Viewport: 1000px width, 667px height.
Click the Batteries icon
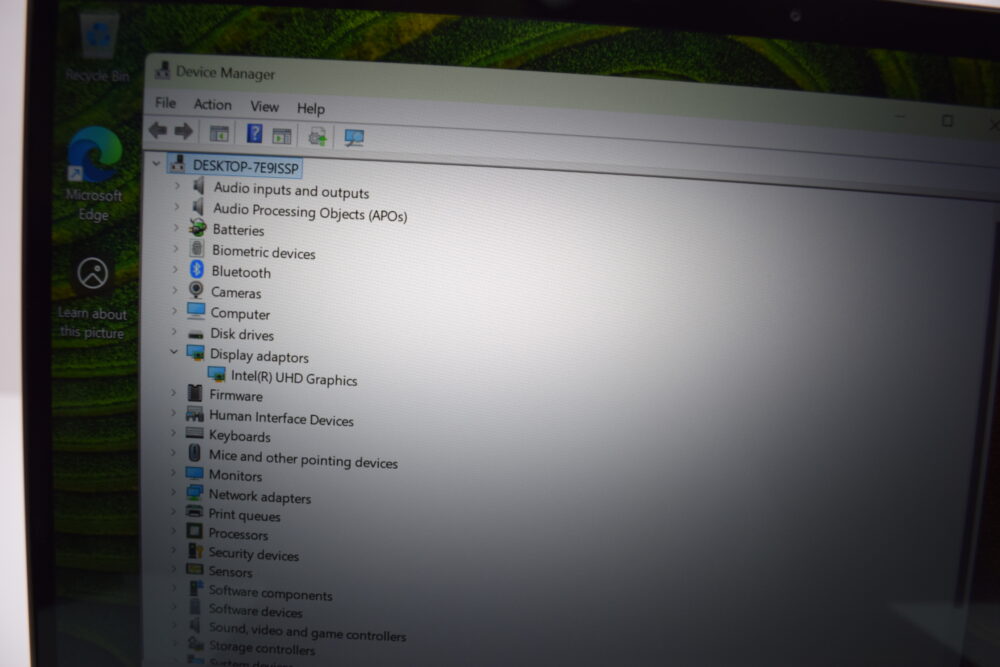[x=197, y=228]
